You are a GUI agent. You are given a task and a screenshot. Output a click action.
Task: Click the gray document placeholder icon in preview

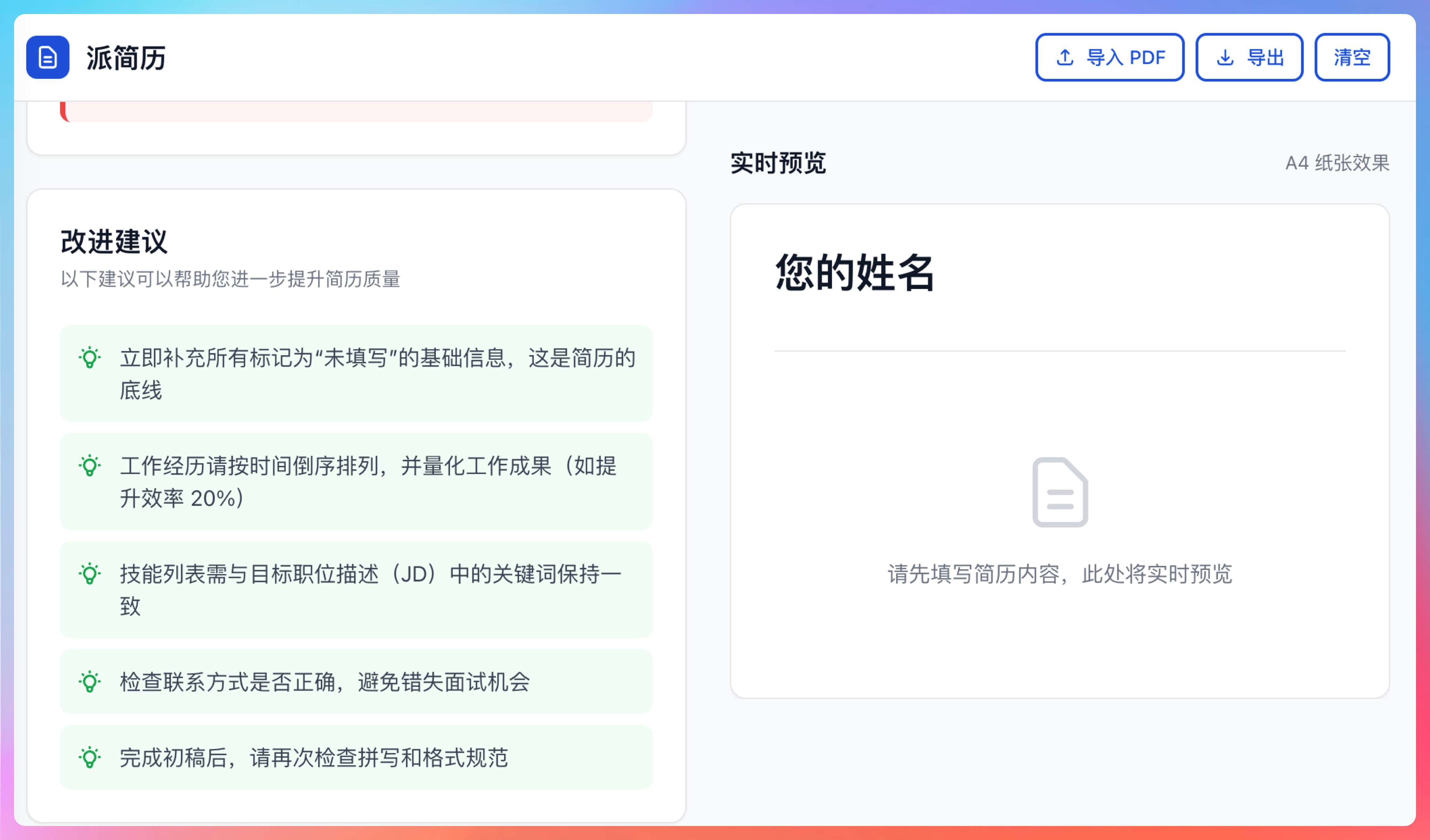1060,492
